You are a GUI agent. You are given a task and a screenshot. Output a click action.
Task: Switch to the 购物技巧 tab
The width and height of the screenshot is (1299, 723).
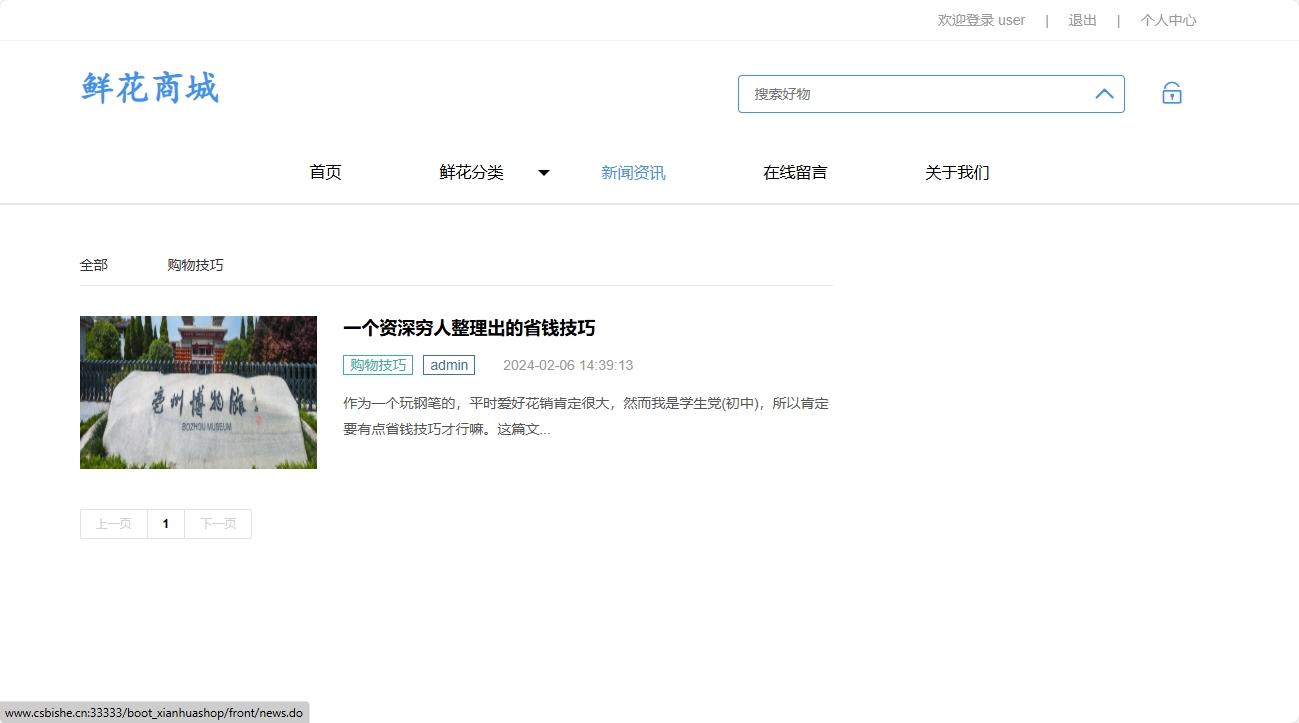point(195,264)
